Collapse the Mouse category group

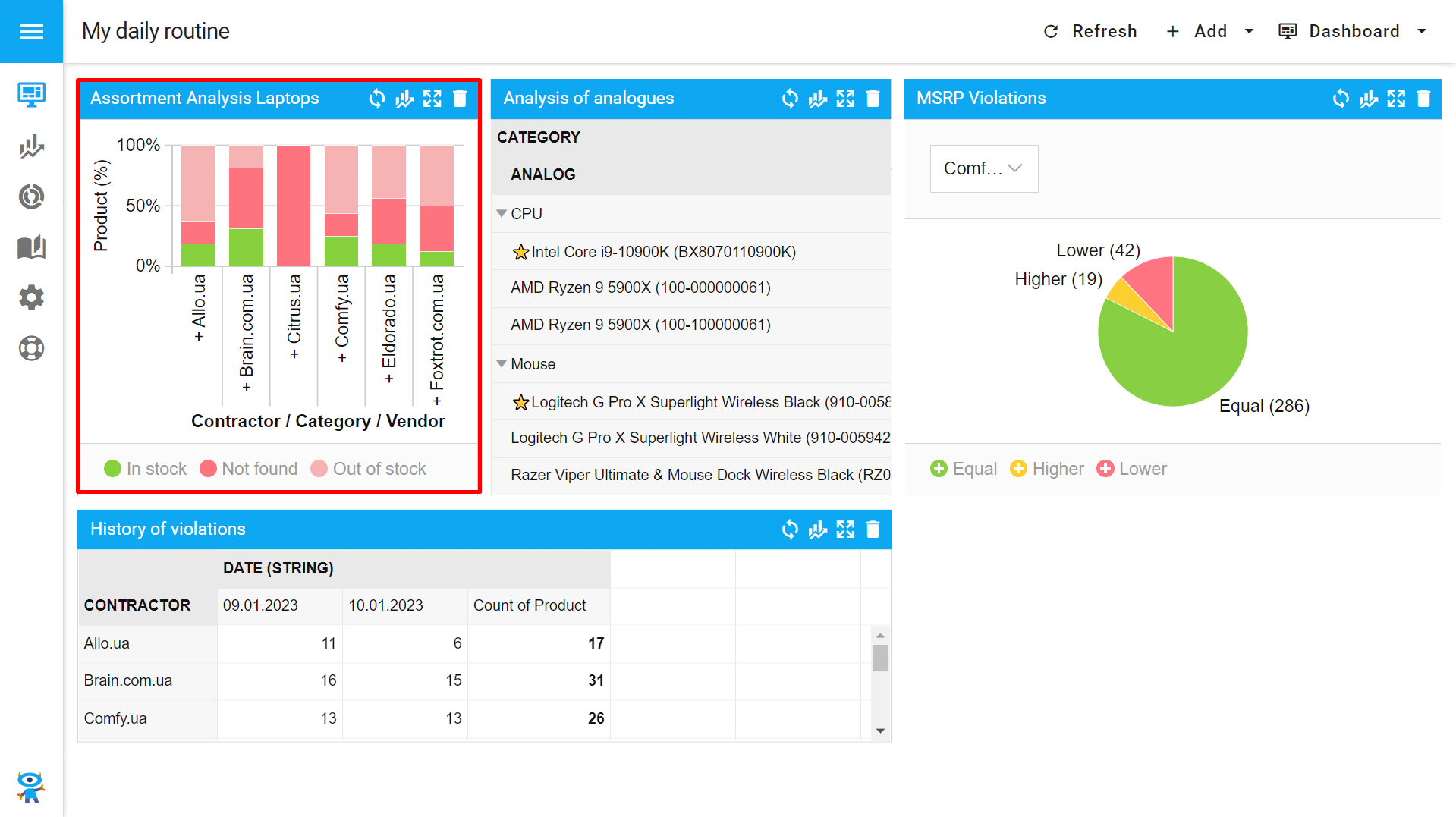coord(502,364)
